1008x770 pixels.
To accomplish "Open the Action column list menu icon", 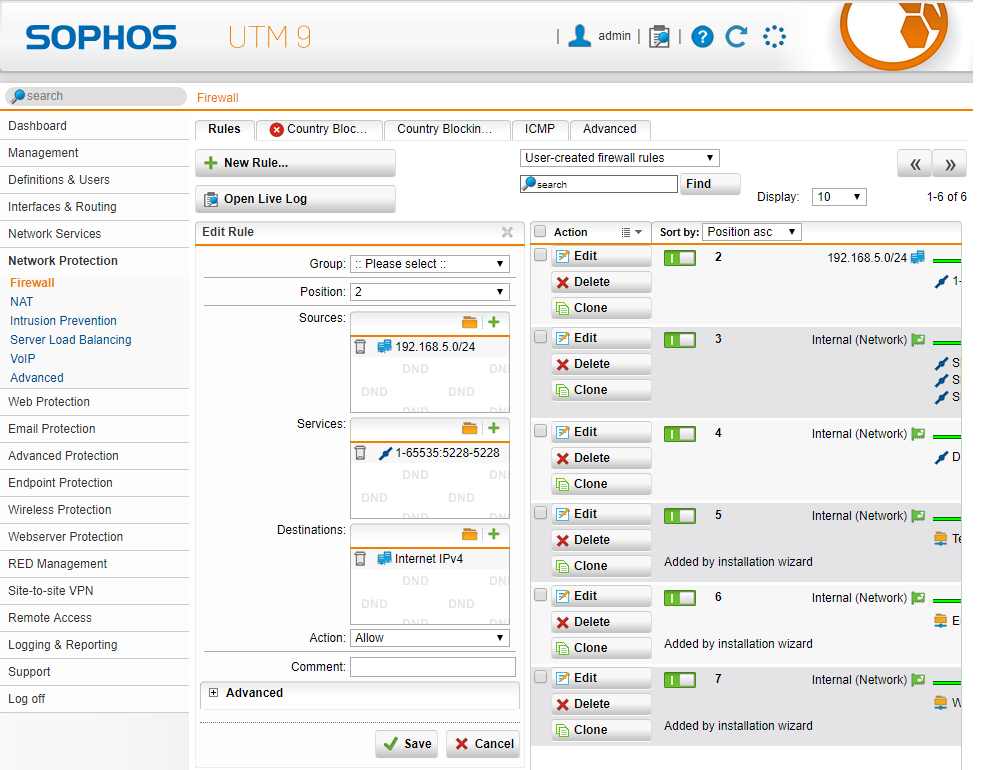I will pyautogui.click(x=631, y=233).
